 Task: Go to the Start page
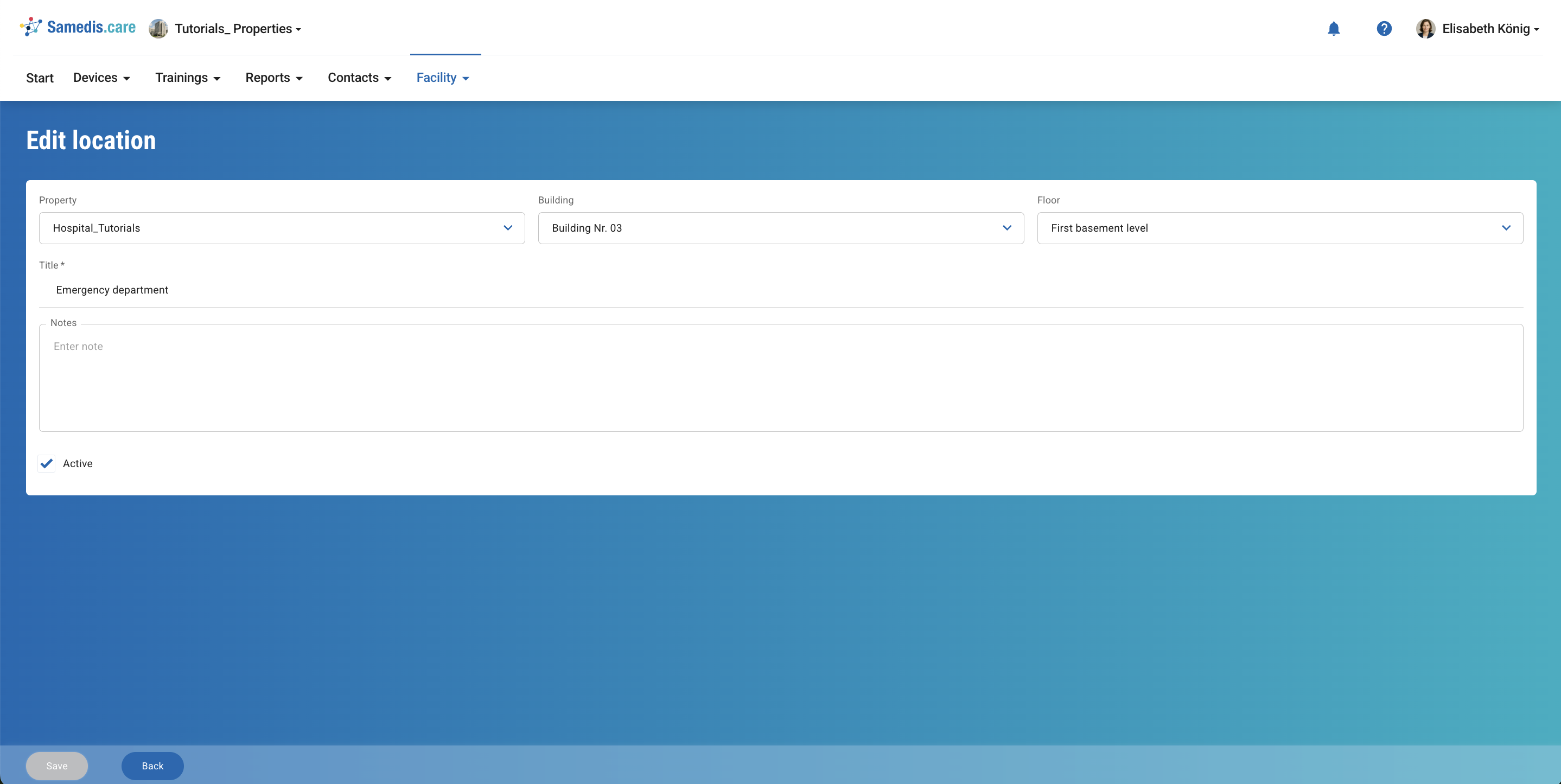coord(40,78)
